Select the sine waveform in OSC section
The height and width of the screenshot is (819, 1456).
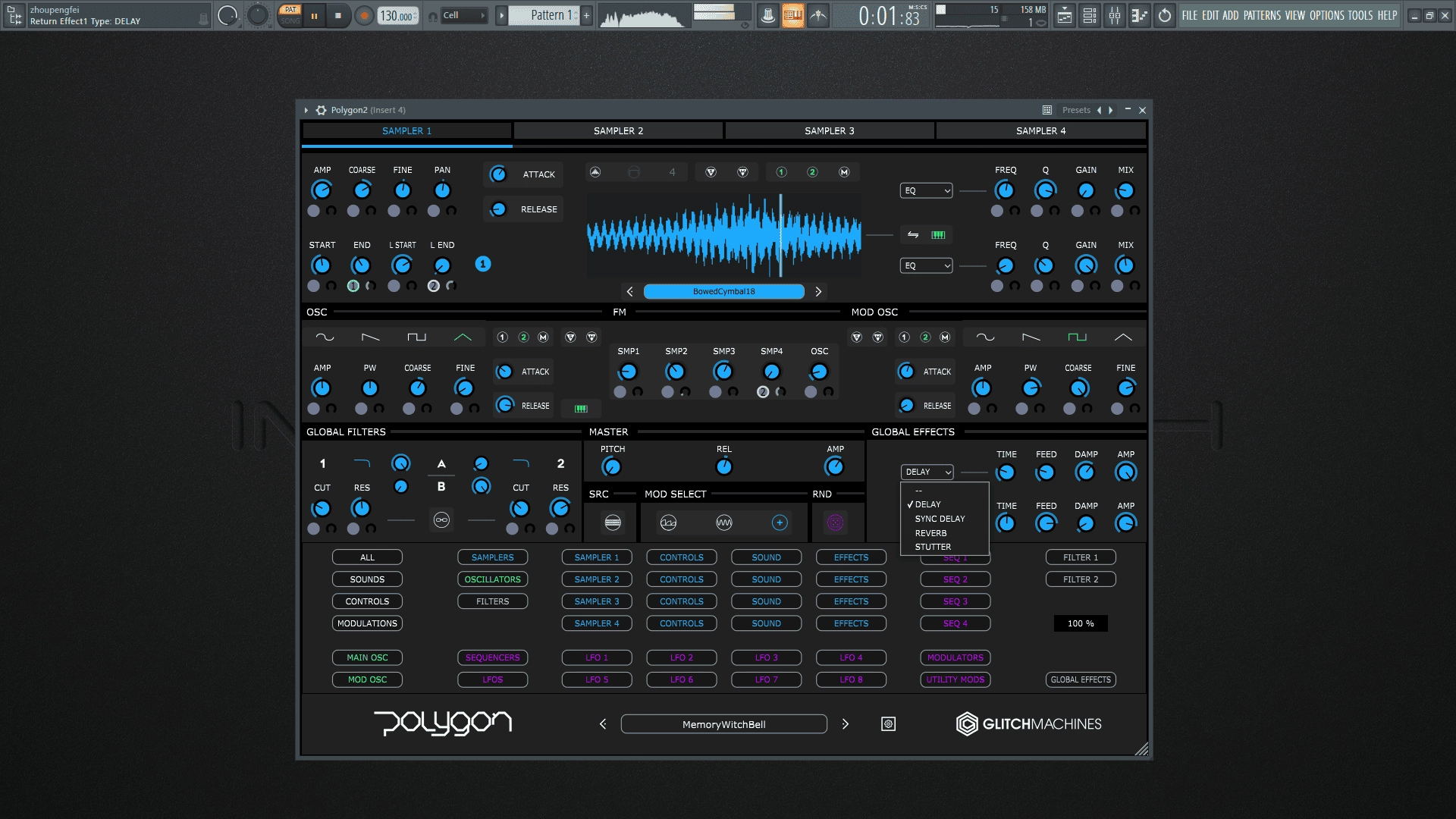325,337
